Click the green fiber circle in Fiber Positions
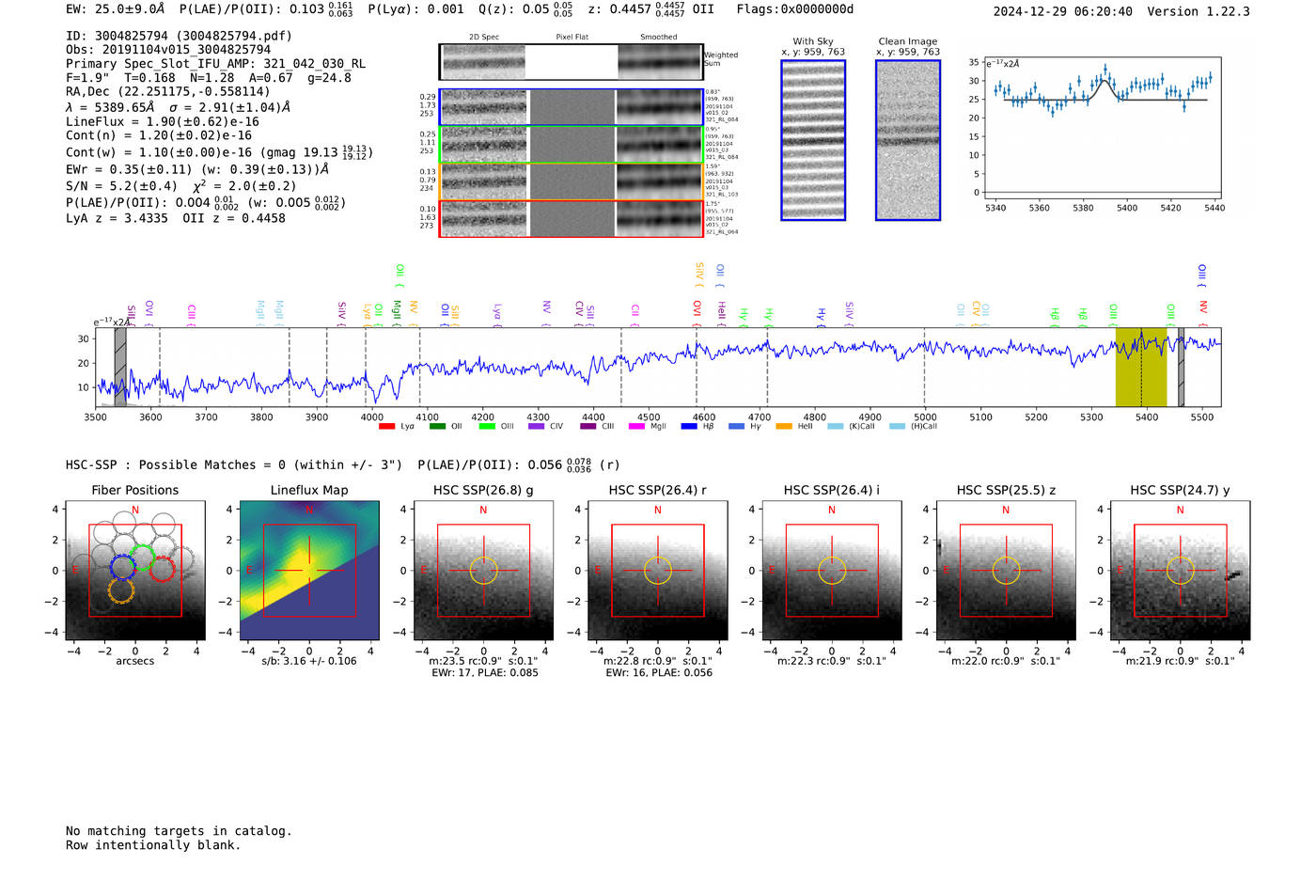Image resolution: width=1316 pixels, height=896 pixels. (x=143, y=557)
